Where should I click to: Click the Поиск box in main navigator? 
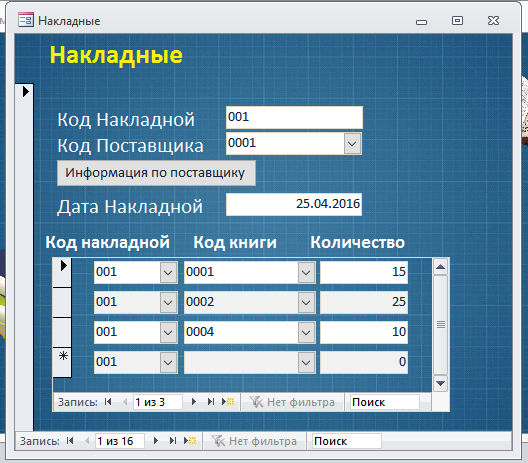pos(346,441)
